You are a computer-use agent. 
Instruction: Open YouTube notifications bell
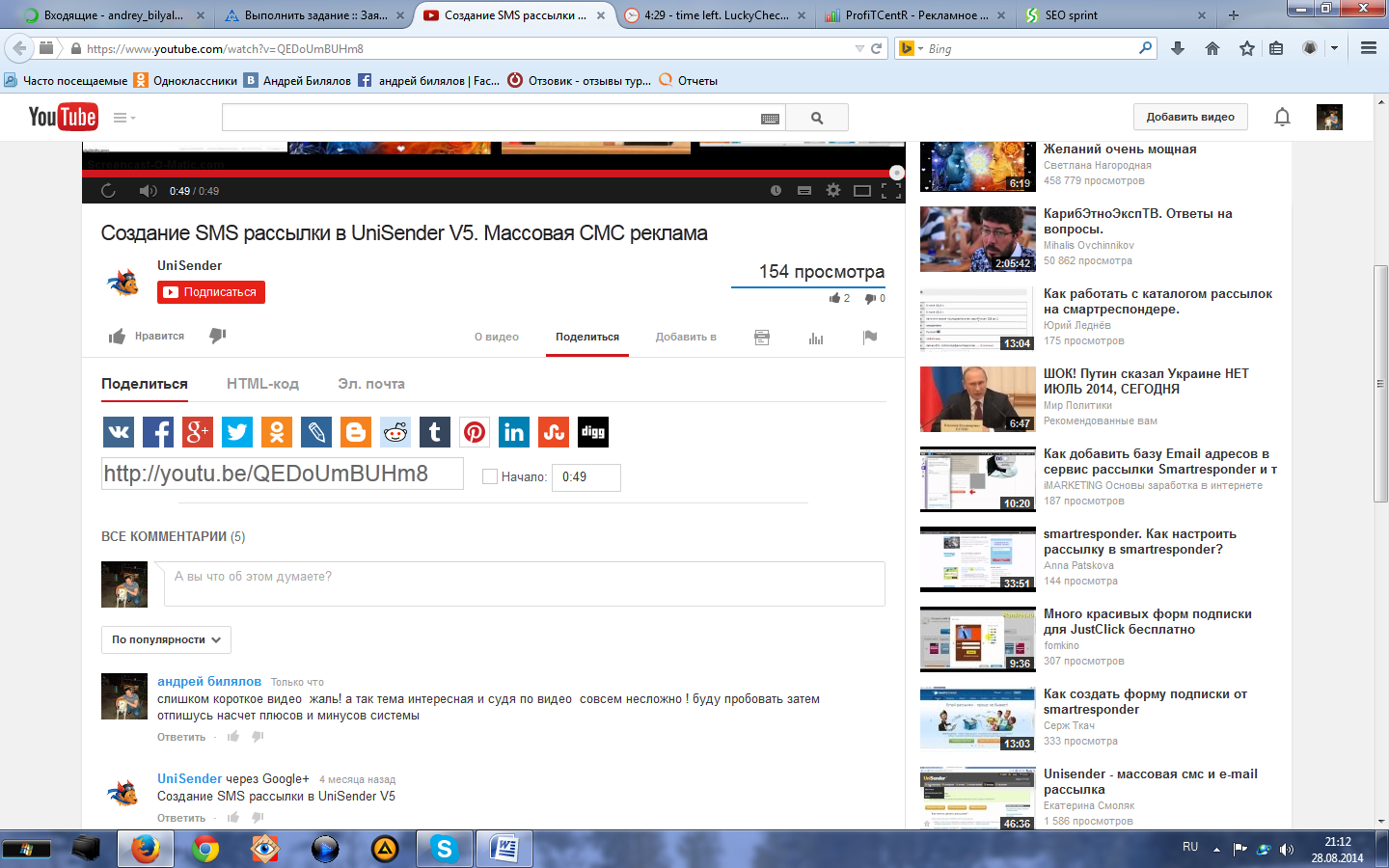1282,117
